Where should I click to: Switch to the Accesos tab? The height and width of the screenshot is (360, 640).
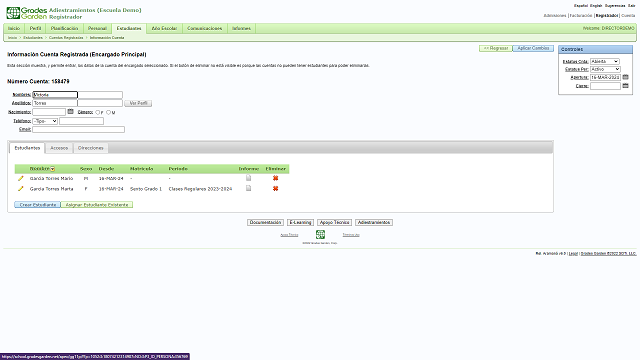point(59,148)
